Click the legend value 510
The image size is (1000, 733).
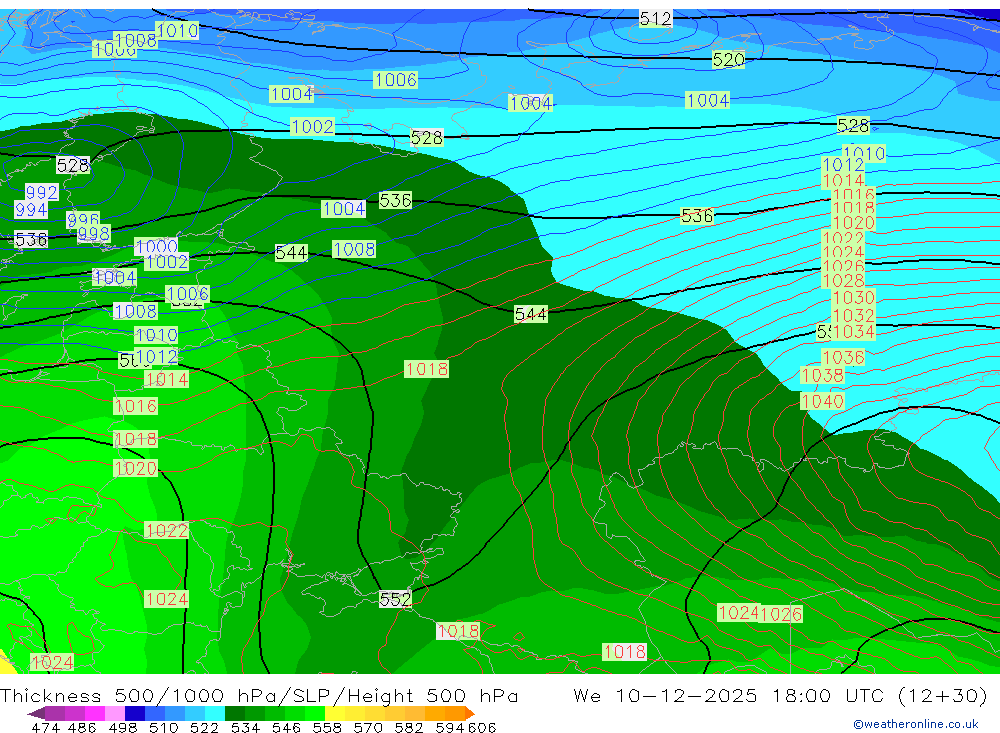pos(164,727)
